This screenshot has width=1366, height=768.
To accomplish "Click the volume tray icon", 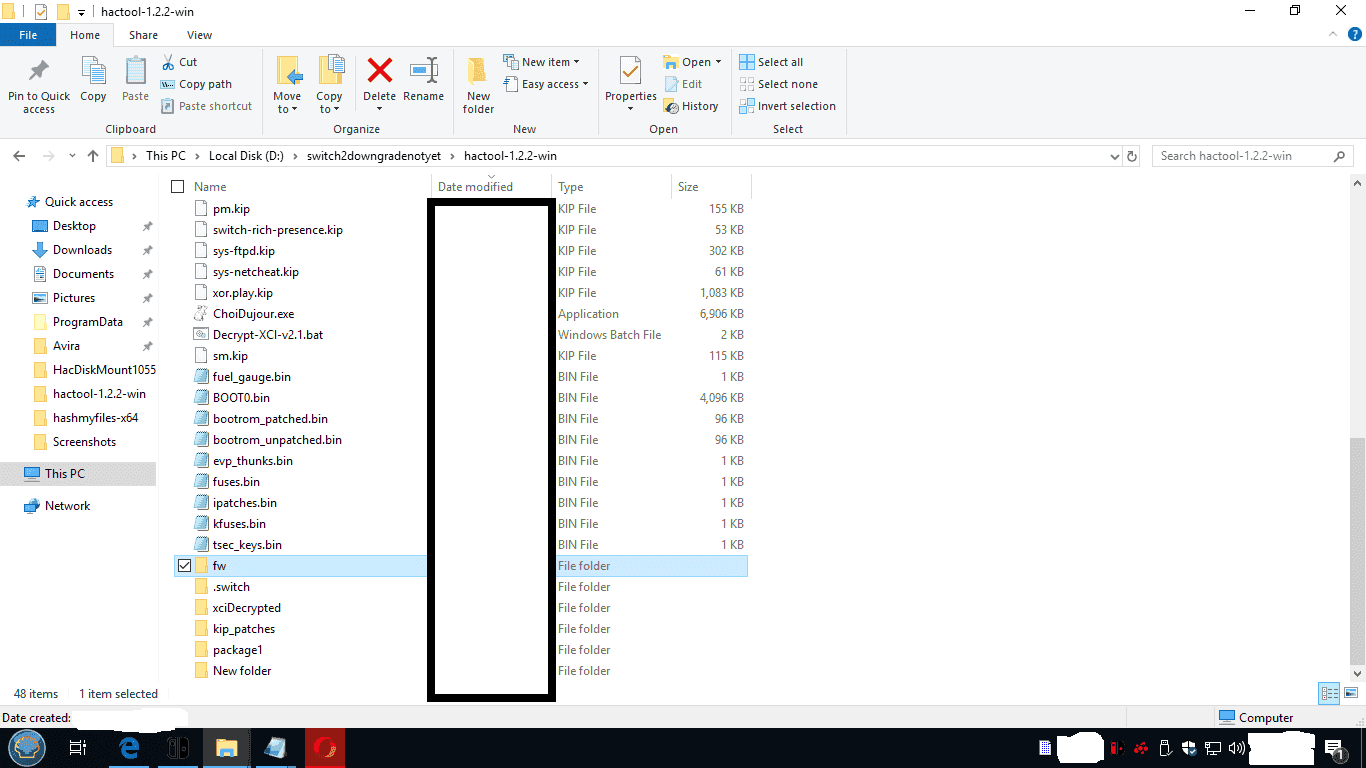I will (x=1235, y=747).
